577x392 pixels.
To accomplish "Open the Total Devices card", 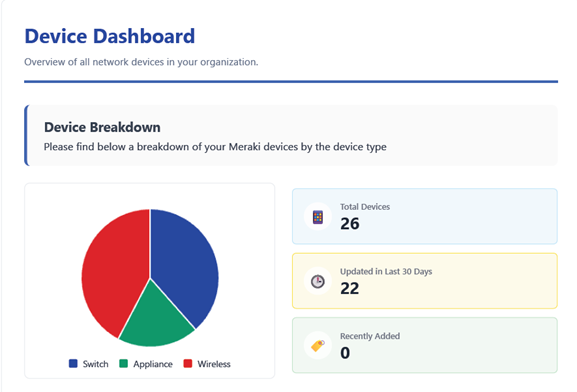I will point(425,216).
